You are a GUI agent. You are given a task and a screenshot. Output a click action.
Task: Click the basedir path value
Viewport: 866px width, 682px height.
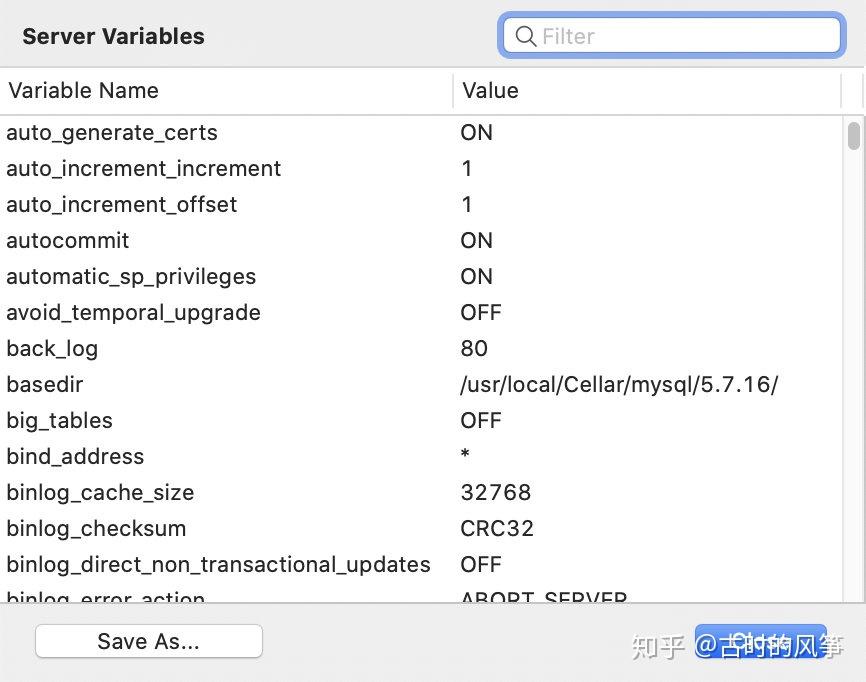619,385
